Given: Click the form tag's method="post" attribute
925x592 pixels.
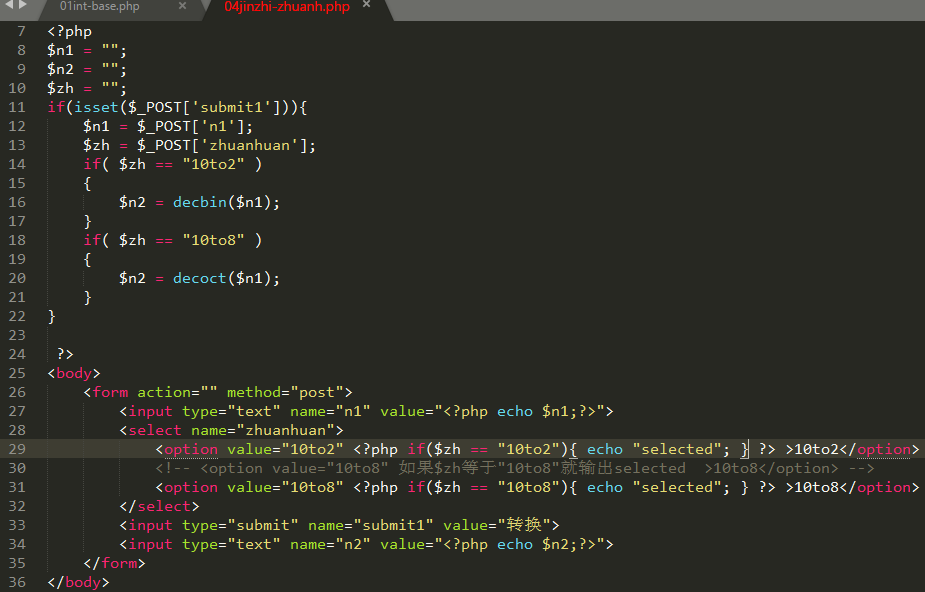Looking at the screenshot, I should pos(285,392).
